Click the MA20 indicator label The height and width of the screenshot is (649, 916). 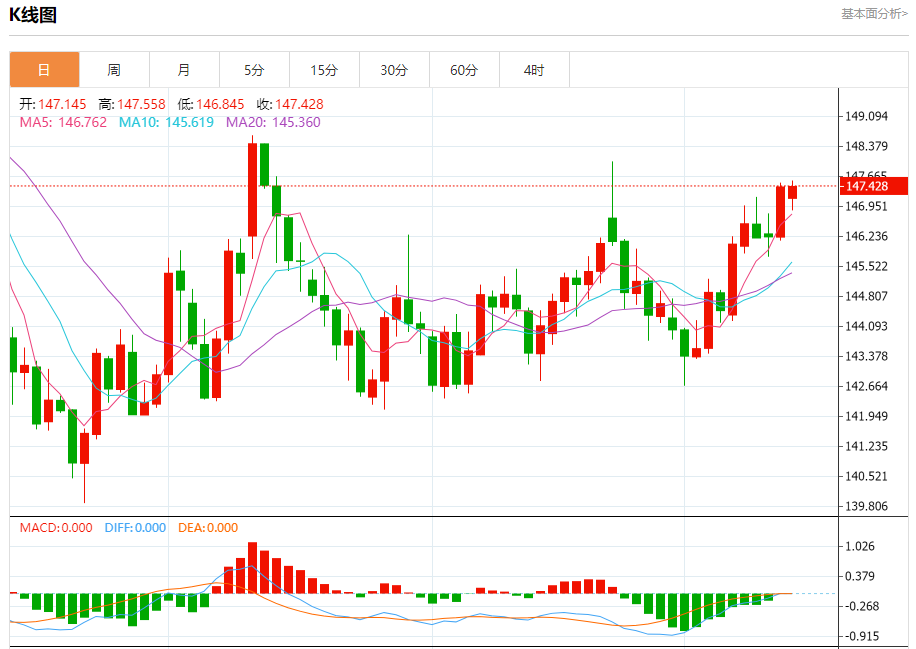coord(273,122)
